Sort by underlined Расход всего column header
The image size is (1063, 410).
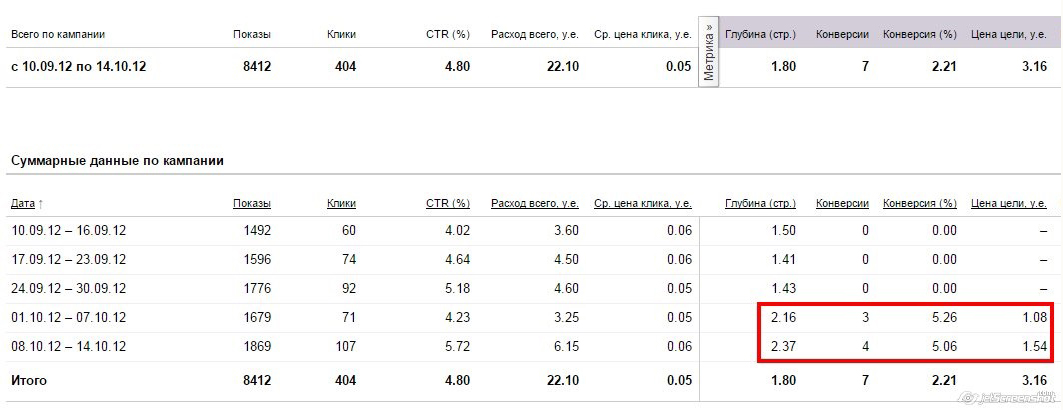click(535, 203)
